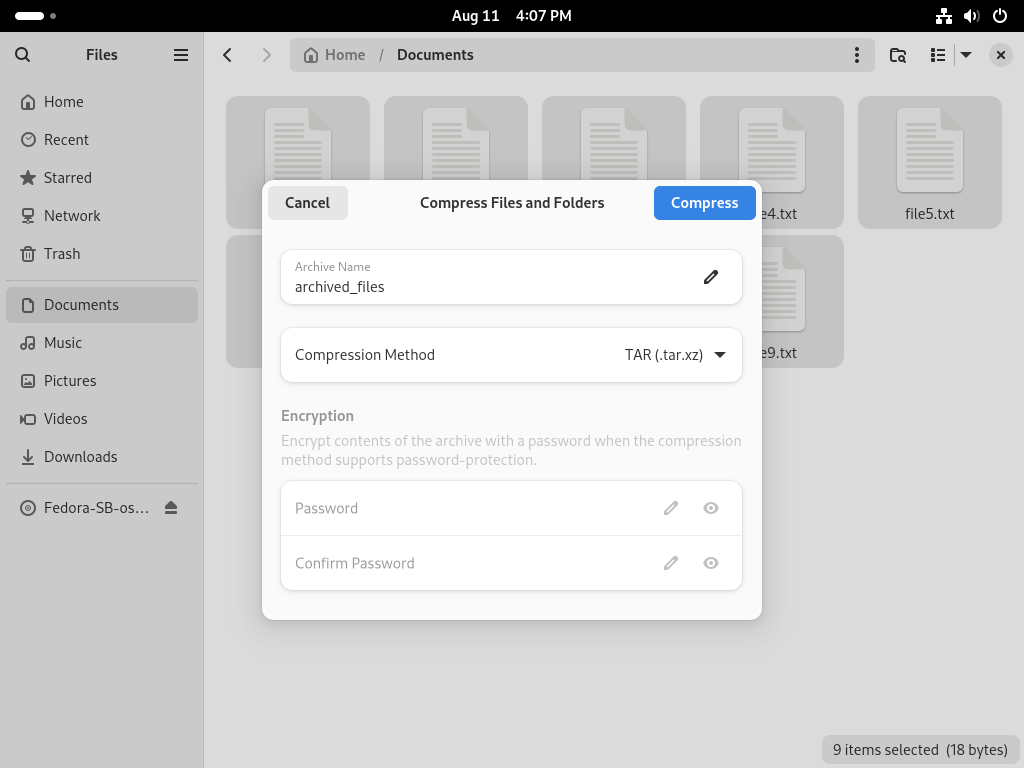Click Documents in the path bar

pos(435,55)
